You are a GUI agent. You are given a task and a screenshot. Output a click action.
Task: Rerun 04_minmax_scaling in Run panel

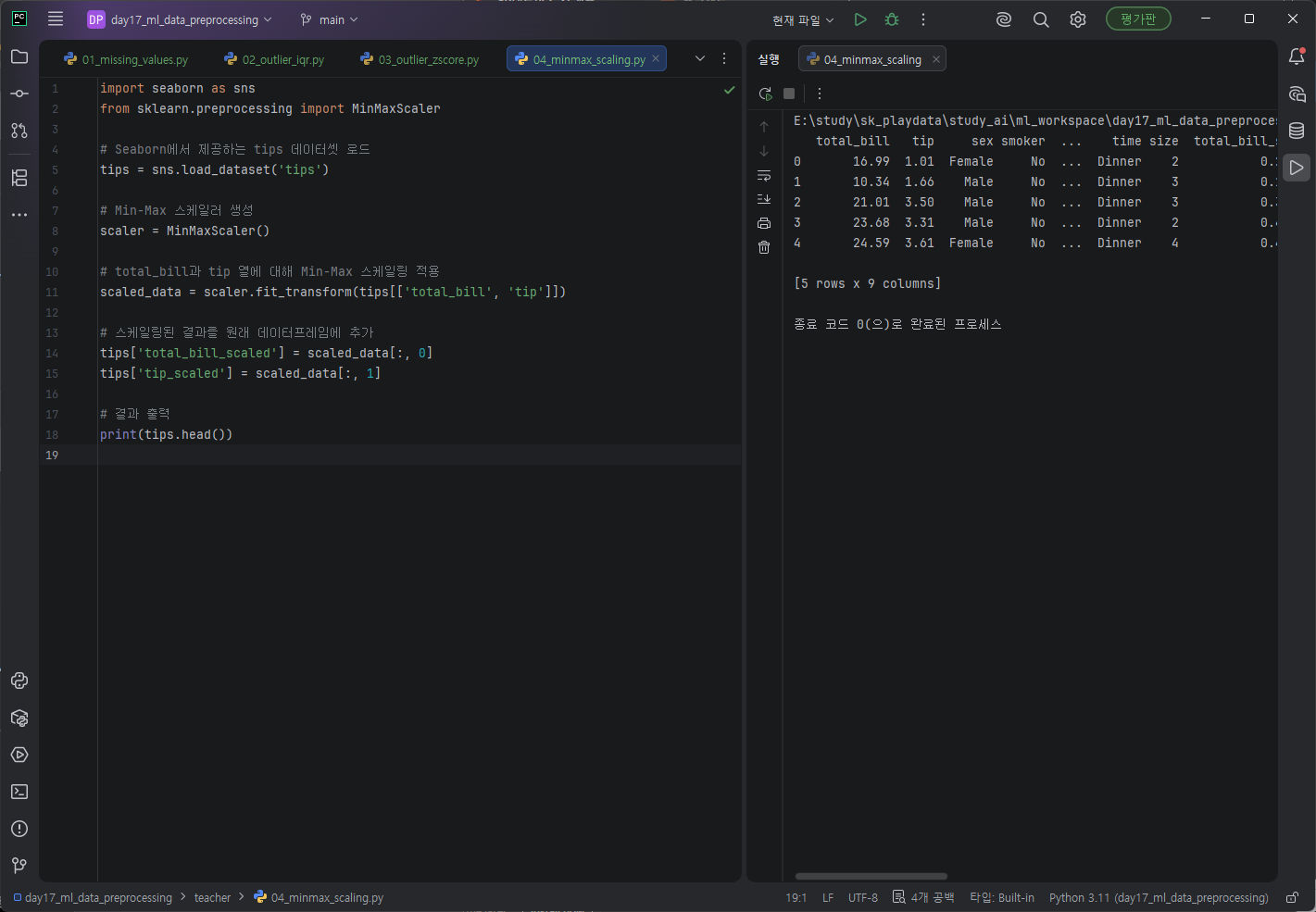pos(765,94)
